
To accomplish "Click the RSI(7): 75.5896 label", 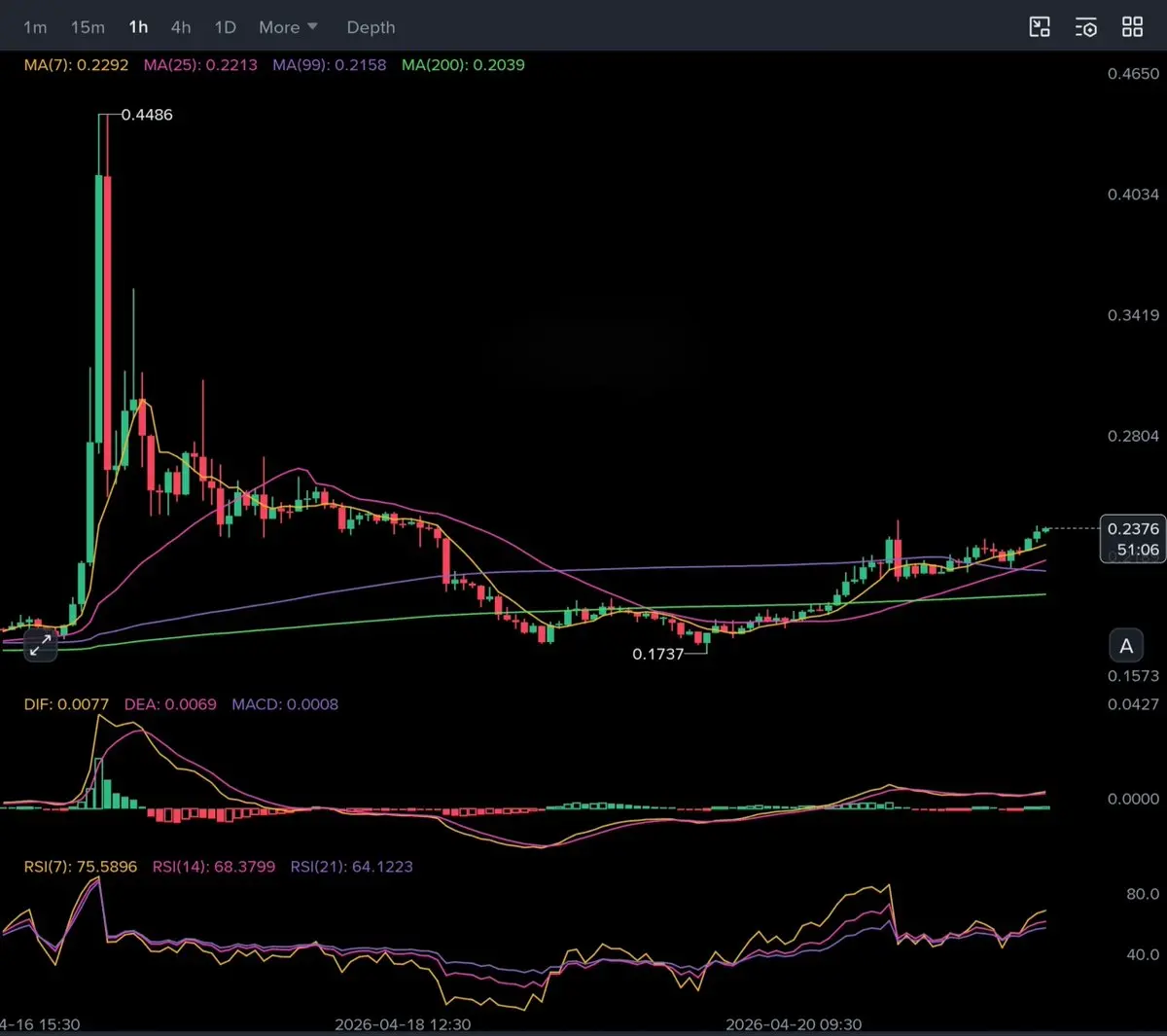I will [81, 867].
